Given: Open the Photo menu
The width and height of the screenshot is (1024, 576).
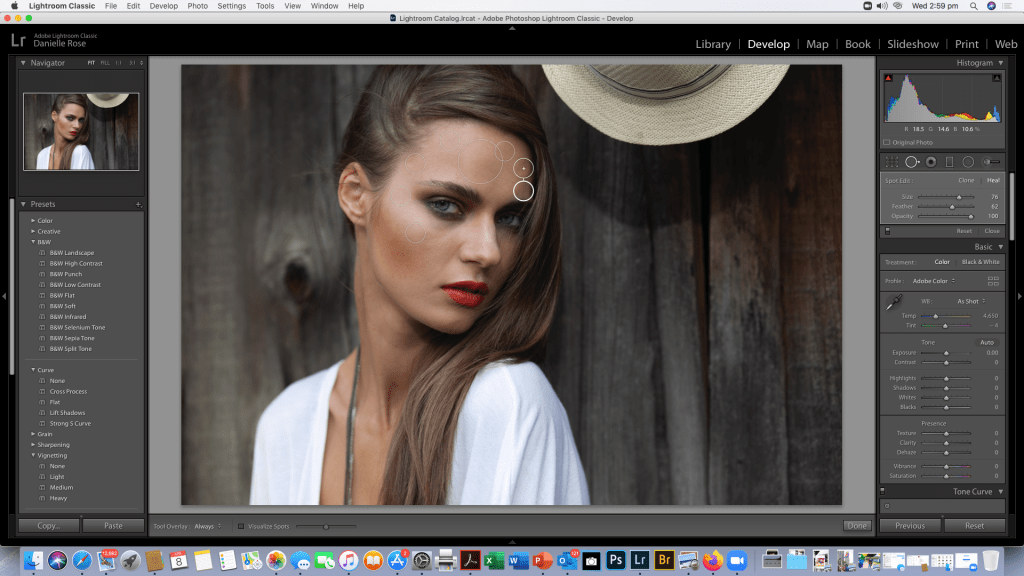Looking at the screenshot, I should point(198,6).
